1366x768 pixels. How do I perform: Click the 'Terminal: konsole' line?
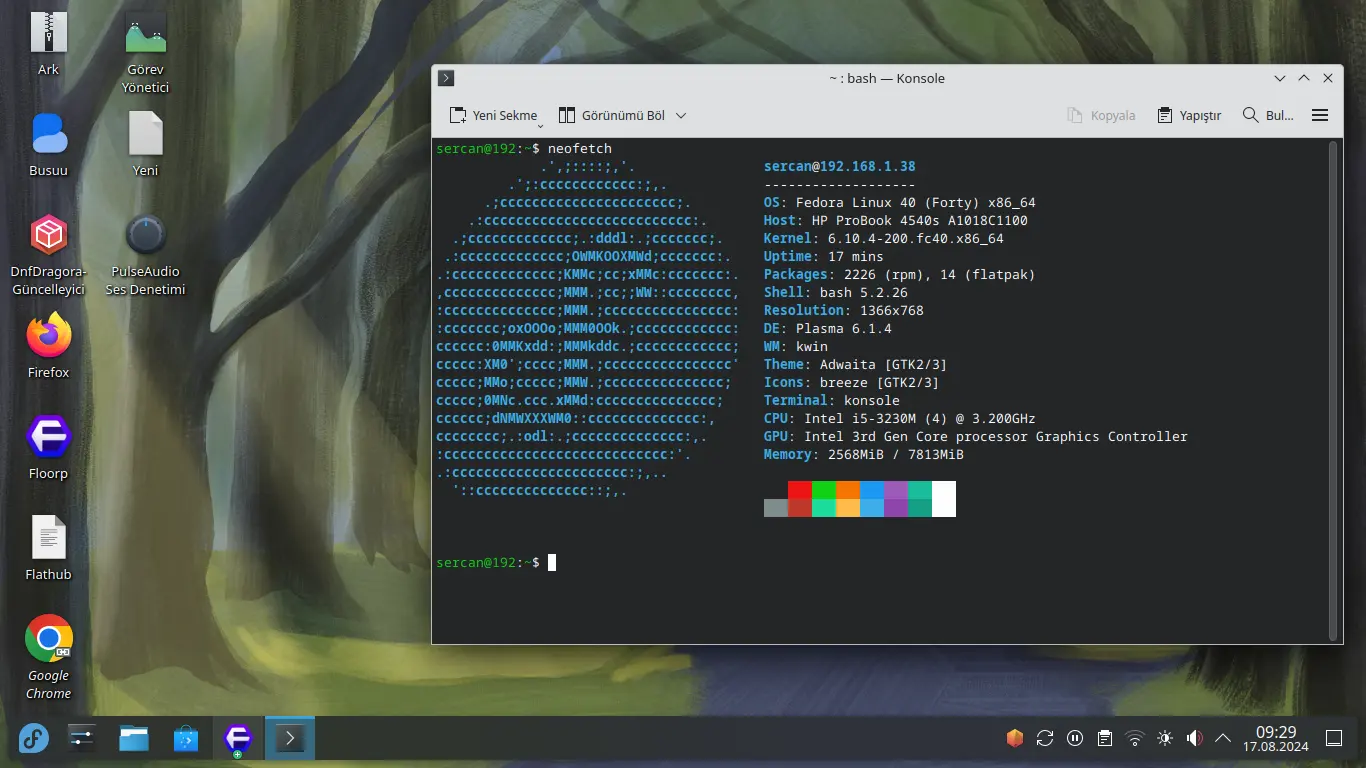pos(832,401)
